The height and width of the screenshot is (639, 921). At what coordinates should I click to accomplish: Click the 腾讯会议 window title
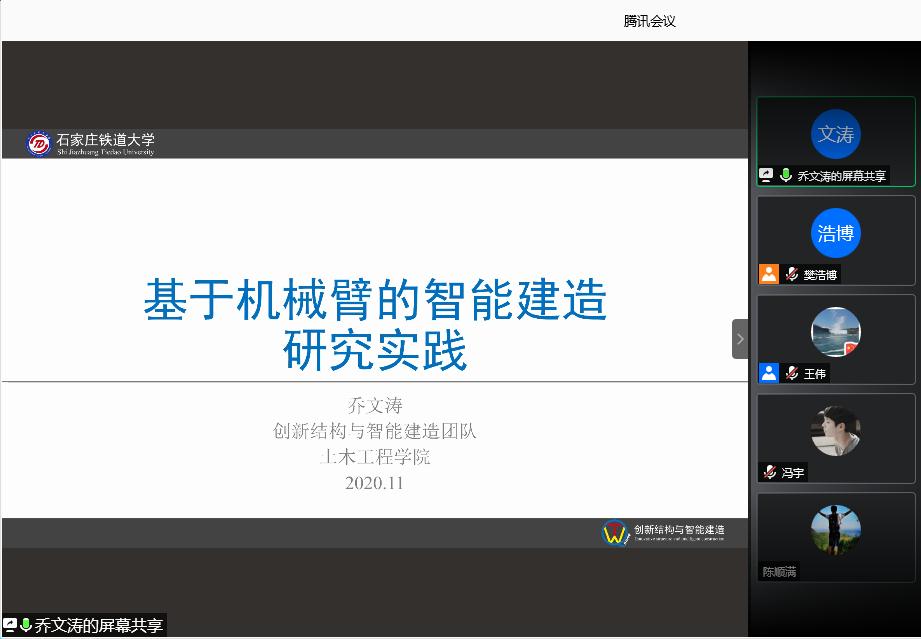click(x=650, y=21)
